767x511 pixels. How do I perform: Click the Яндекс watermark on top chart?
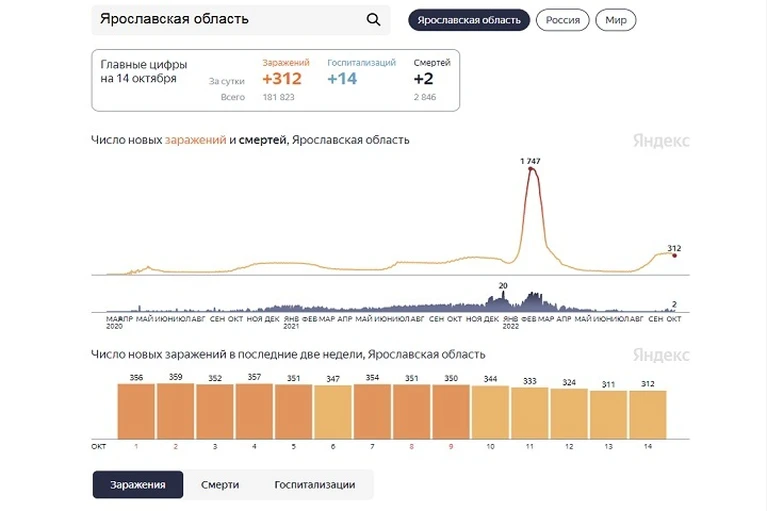[661, 141]
